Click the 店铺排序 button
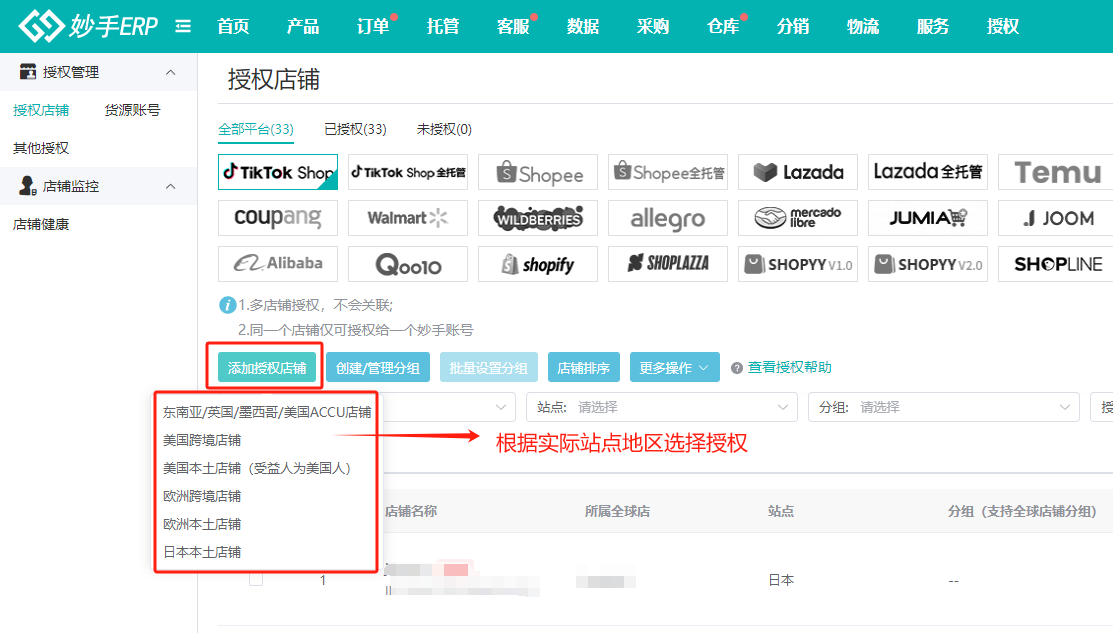1113x633 pixels. coord(583,368)
